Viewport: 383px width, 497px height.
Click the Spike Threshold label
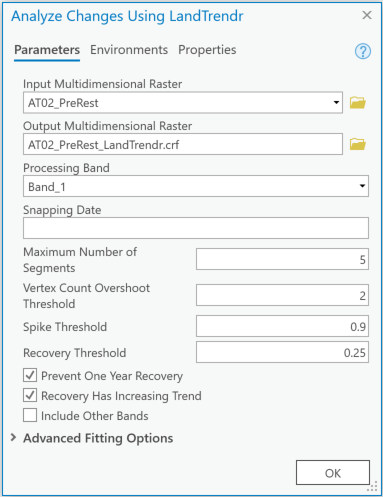pos(65,327)
